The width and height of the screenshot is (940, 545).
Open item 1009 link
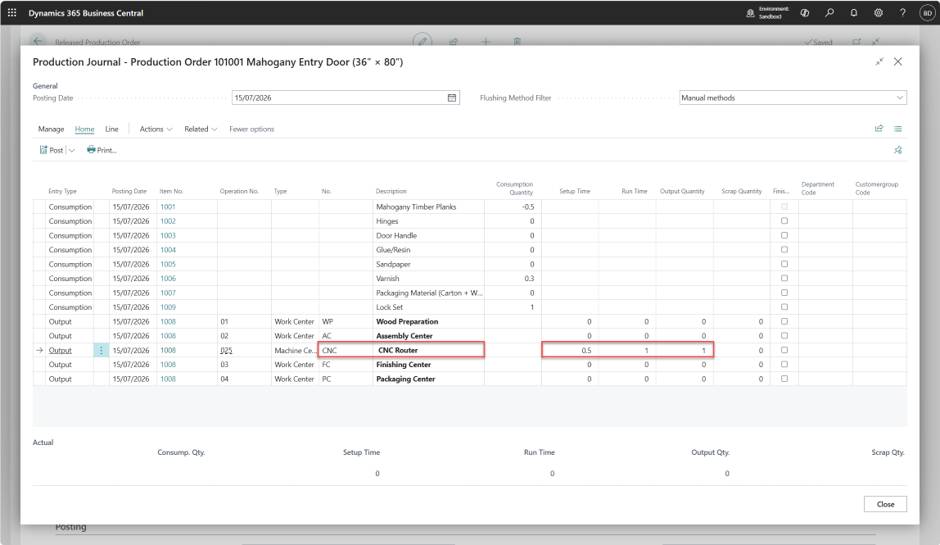(x=168, y=308)
